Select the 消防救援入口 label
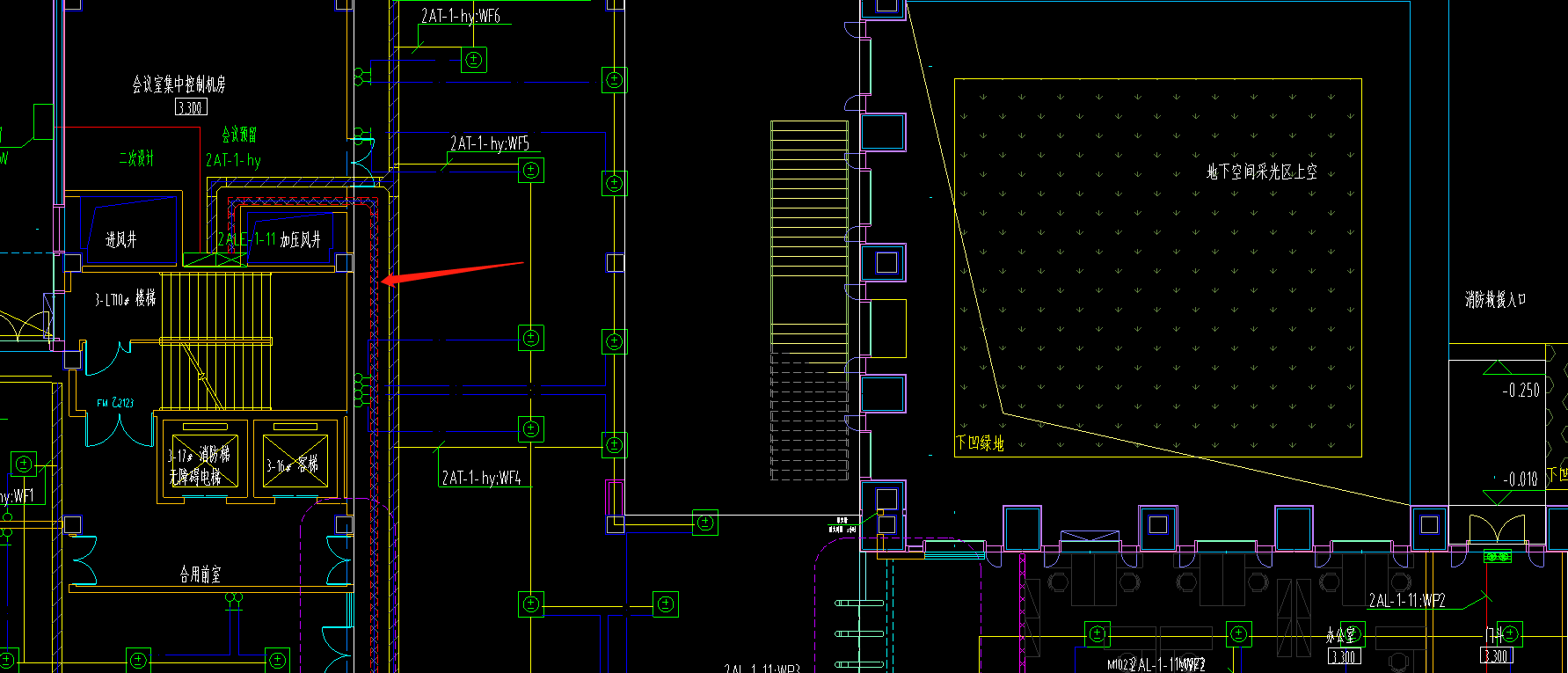Viewport: 1568px width, 673px height. point(1496,300)
